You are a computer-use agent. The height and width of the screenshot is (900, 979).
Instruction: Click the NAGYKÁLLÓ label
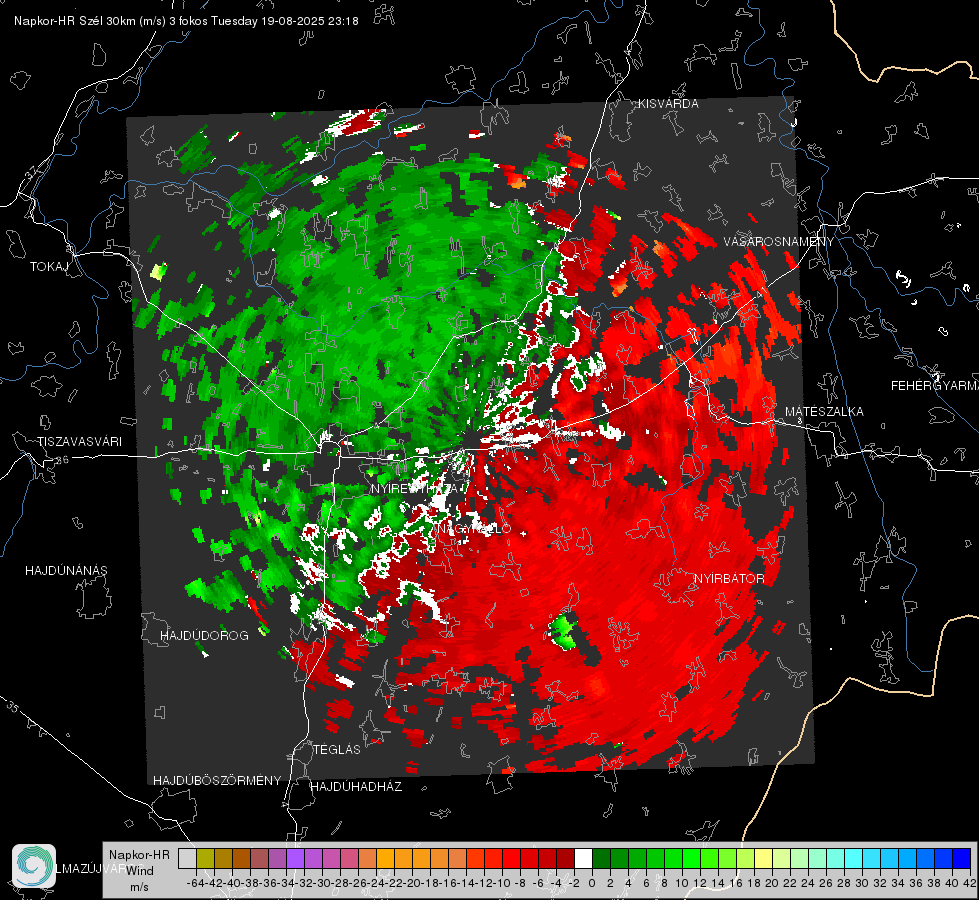tap(473, 529)
